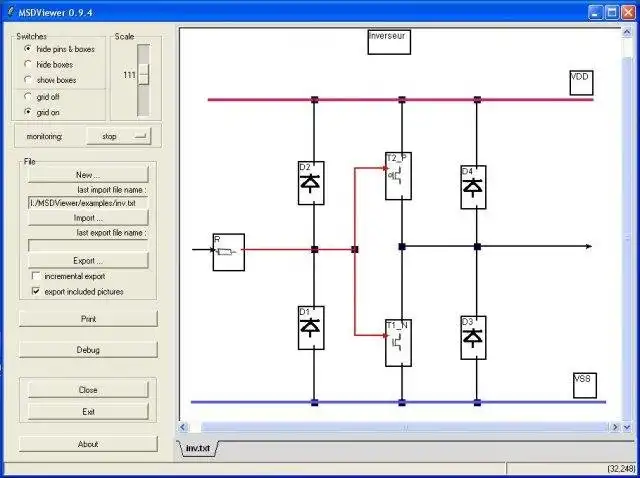Click the R resistor component
This screenshot has height=478, width=640.
[x=229, y=252]
